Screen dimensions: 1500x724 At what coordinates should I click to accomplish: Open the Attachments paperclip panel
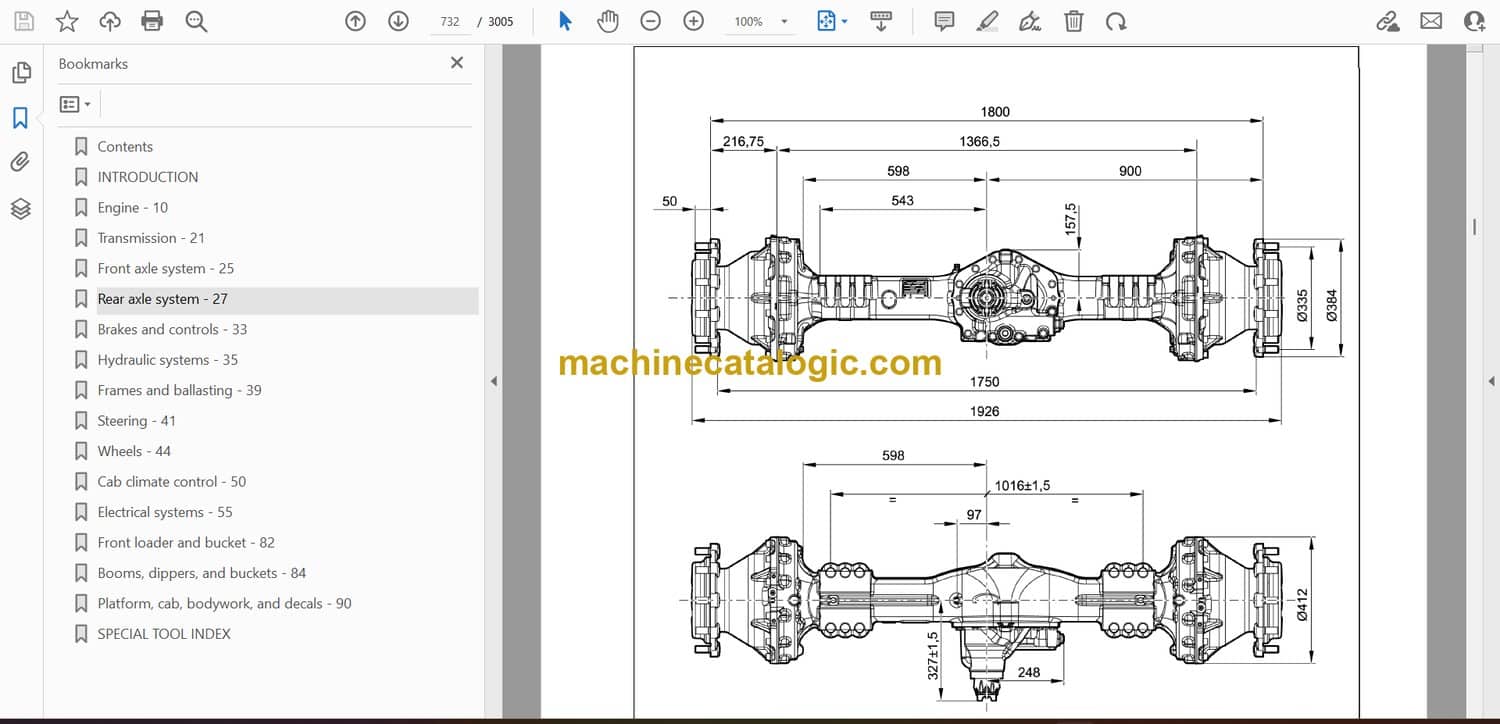coord(21,162)
